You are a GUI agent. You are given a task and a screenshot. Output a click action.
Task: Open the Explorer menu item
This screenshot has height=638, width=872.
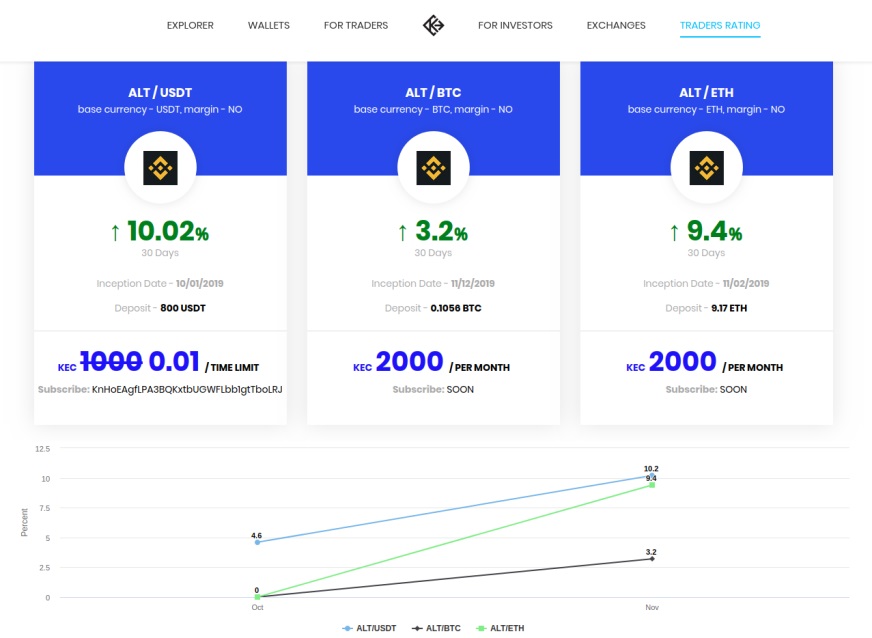pos(190,25)
